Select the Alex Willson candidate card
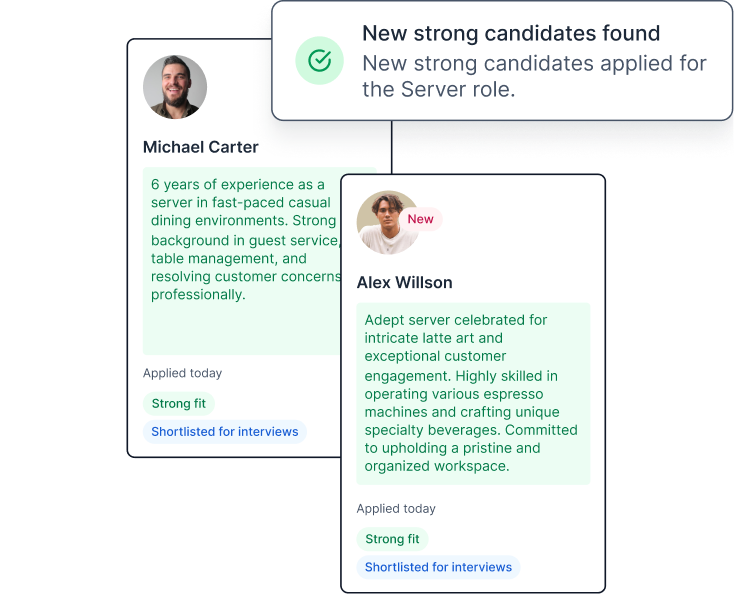Viewport: 734px width, 594px height. coord(473,384)
